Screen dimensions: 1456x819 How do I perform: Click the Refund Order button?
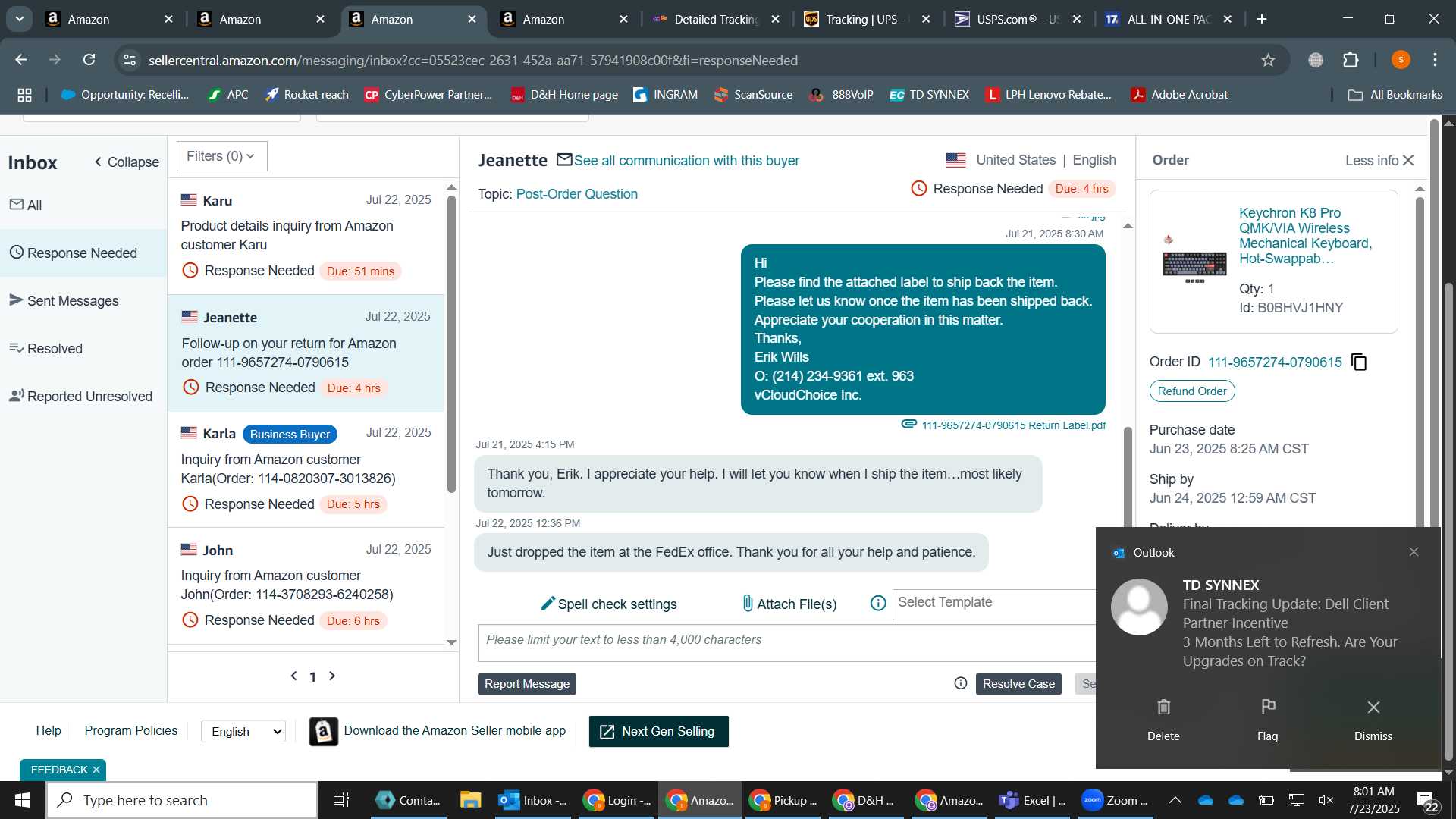pos(1192,391)
